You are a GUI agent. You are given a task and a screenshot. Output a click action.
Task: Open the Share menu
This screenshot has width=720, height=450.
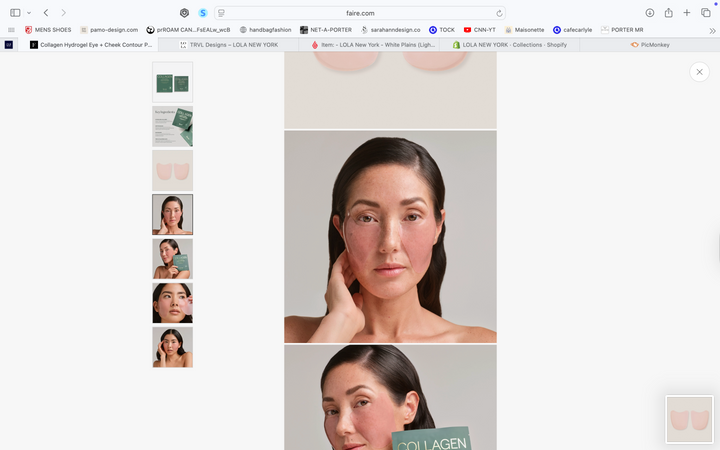click(x=669, y=13)
